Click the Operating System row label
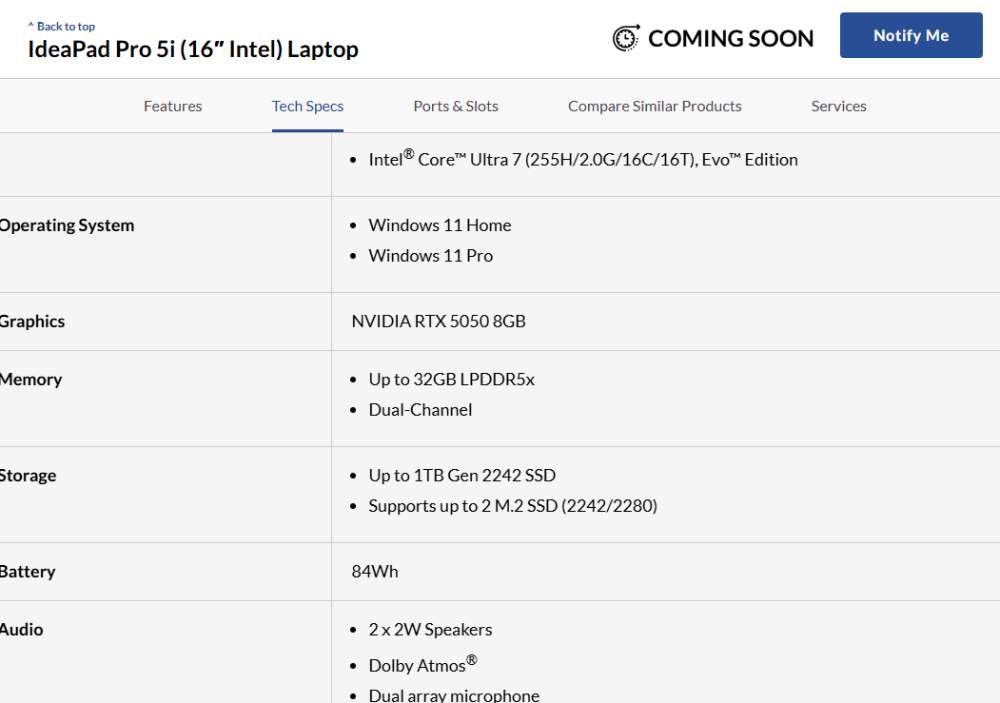This screenshot has width=1000, height=703. pos(67,225)
